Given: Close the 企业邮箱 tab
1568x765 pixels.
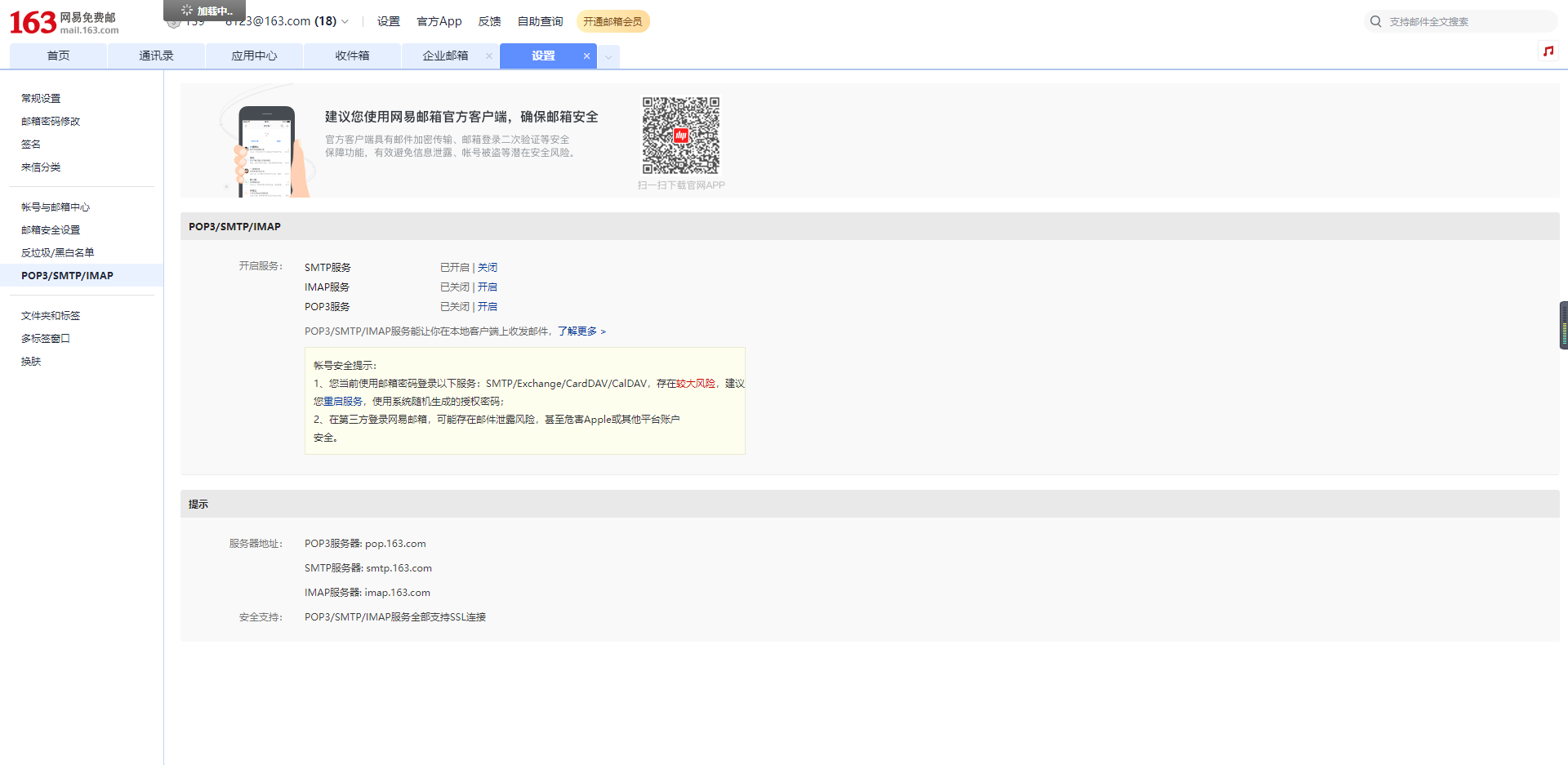Looking at the screenshot, I should pyautogui.click(x=488, y=56).
